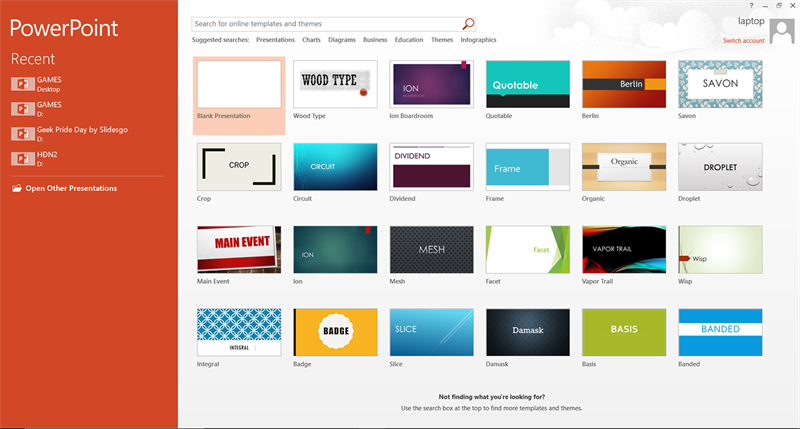Select the Presentations suggested search

(x=276, y=40)
